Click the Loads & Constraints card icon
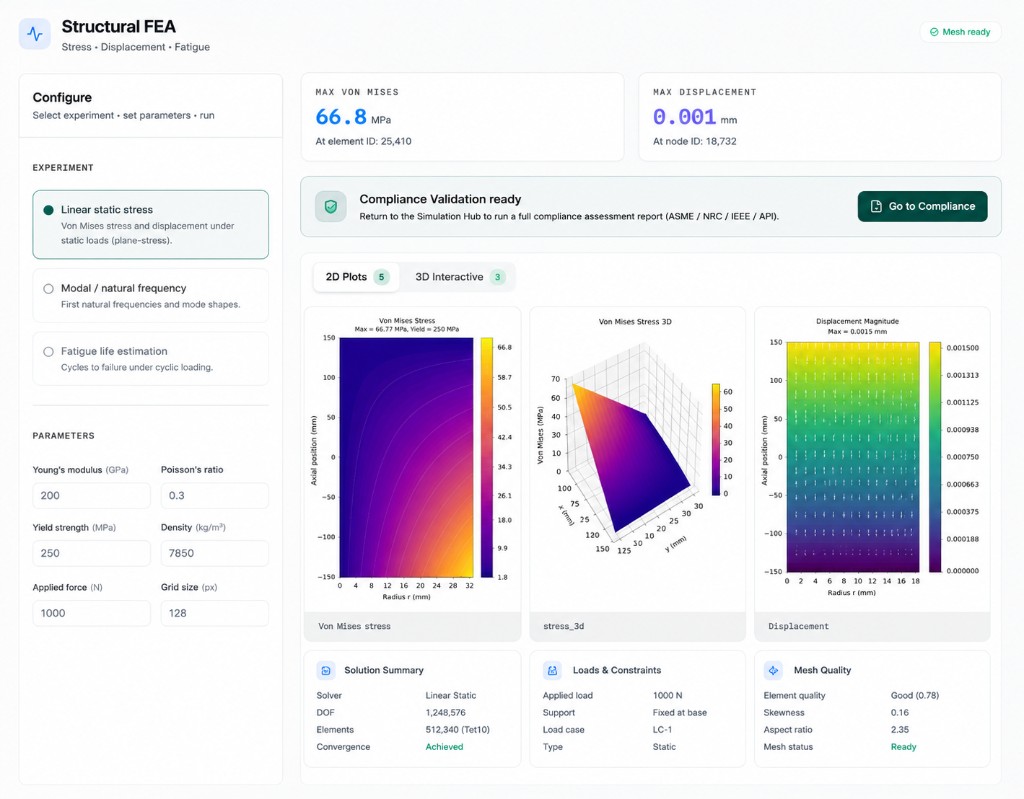This screenshot has height=799, width=1024. [x=552, y=670]
